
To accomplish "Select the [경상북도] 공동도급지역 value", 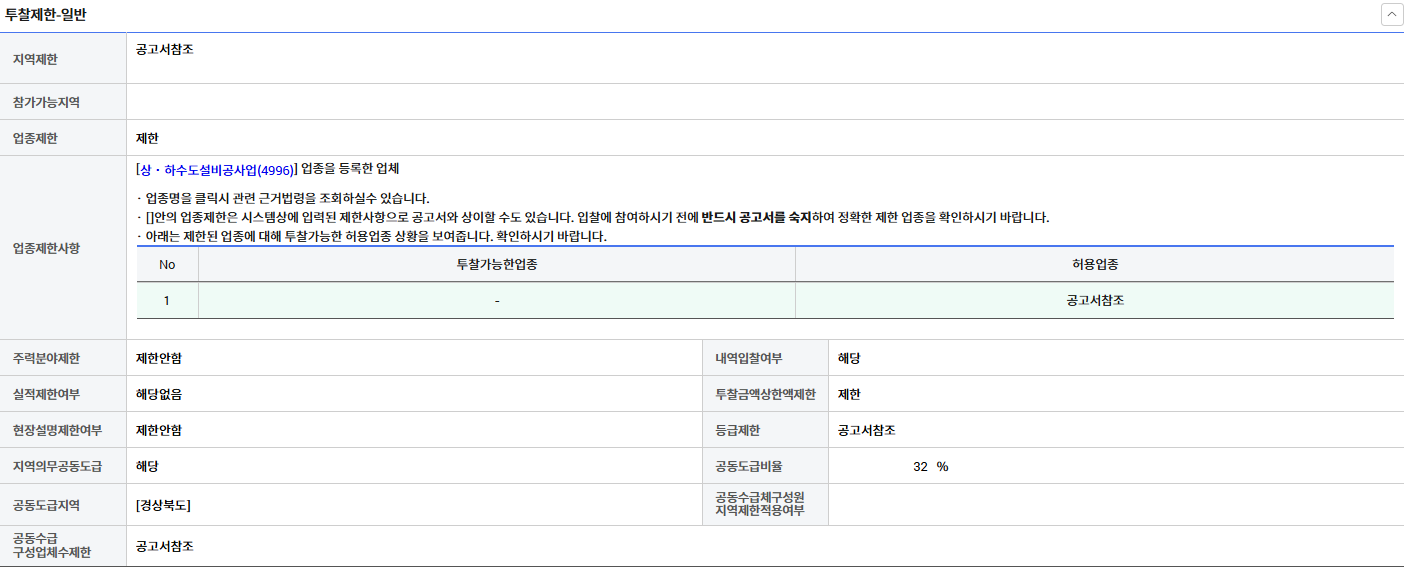I will 163,505.
